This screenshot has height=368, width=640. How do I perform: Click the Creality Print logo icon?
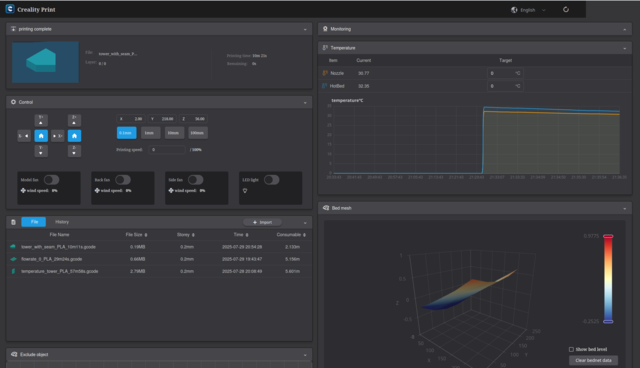10,9
